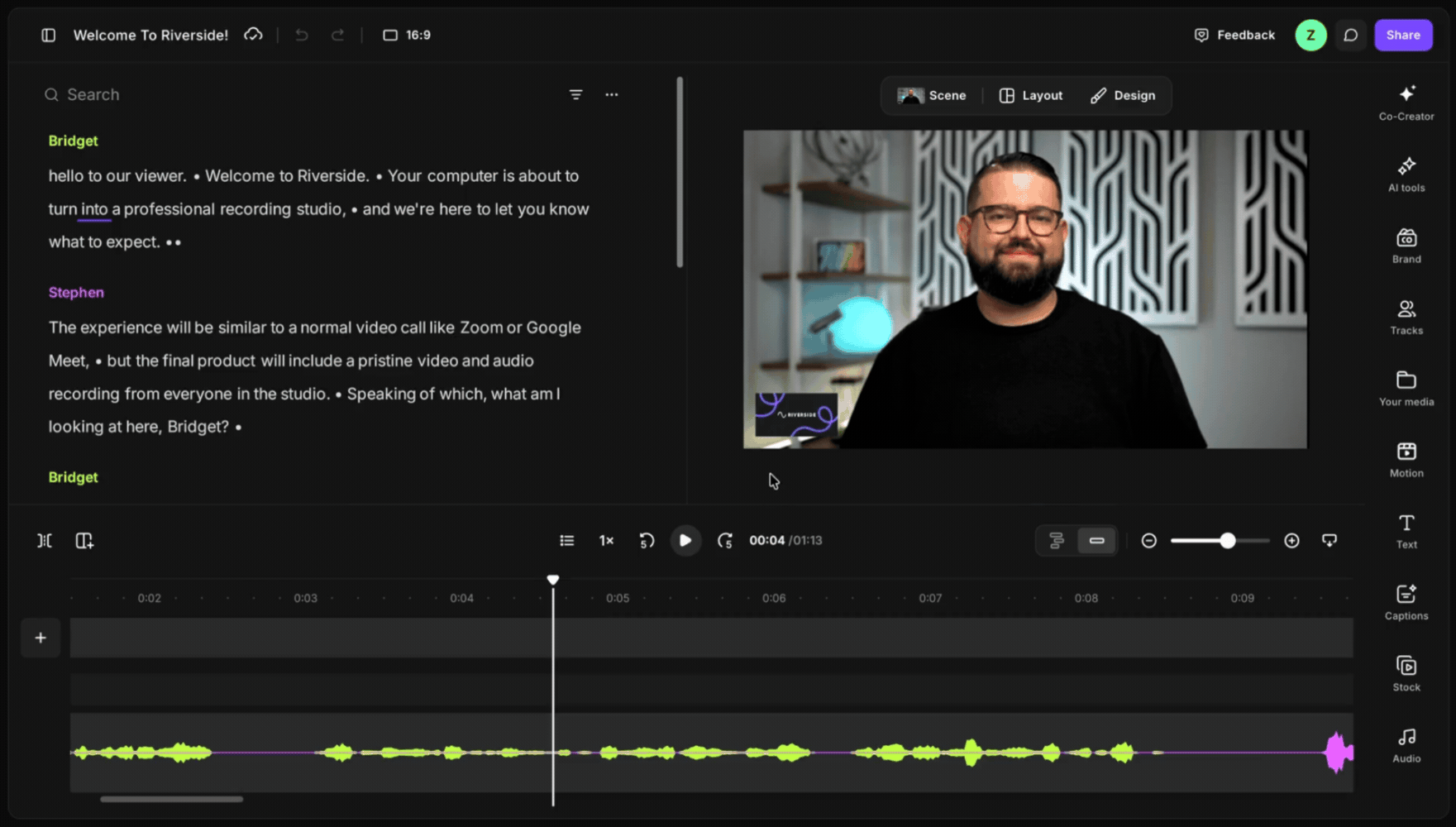The width and height of the screenshot is (1456, 827).
Task: Open the Text panel
Action: tap(1406, 531)
